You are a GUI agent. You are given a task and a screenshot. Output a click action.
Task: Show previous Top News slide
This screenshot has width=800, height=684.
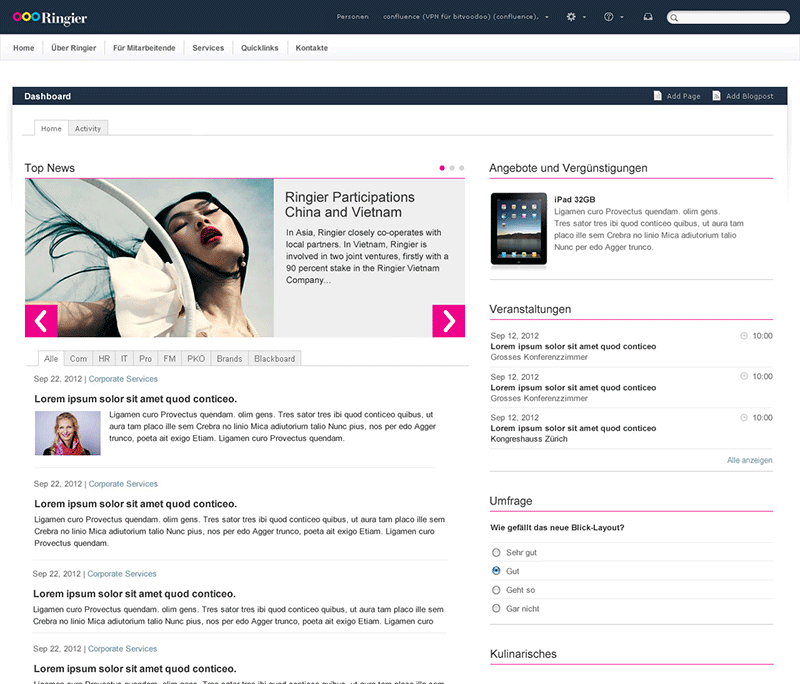(x=41, y=321)
